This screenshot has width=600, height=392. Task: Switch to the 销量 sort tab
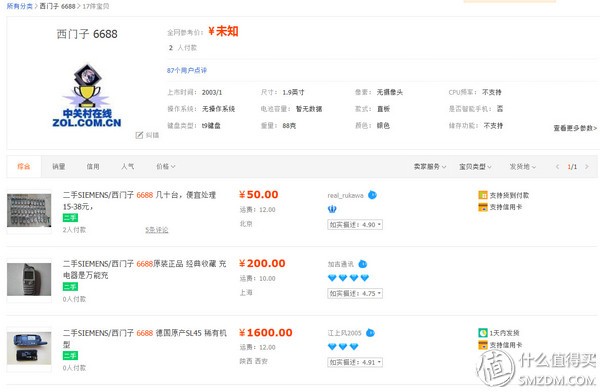point(59,167)
